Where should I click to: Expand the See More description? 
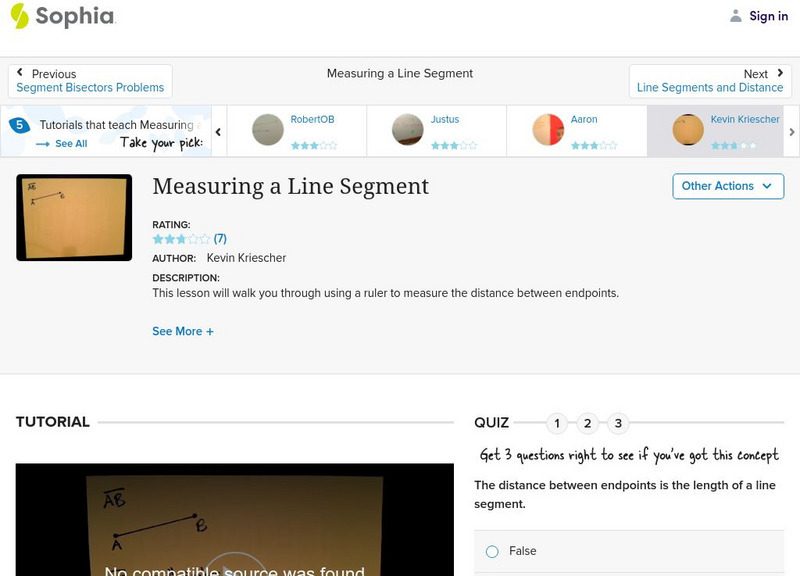183,331
